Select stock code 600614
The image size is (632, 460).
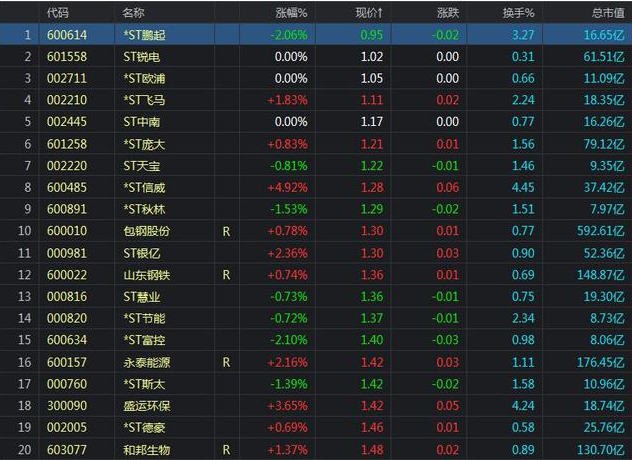[x=67, y=35]
